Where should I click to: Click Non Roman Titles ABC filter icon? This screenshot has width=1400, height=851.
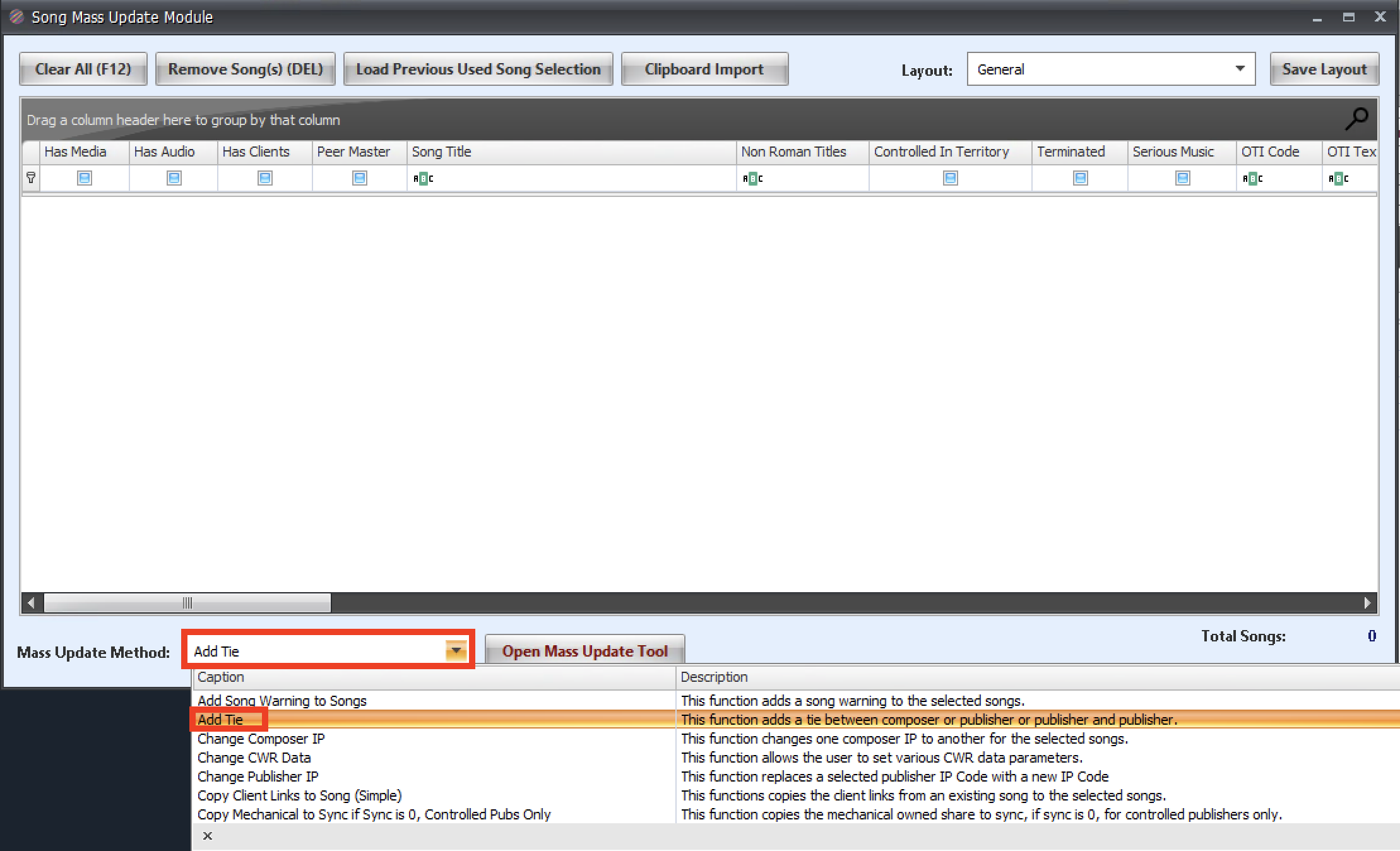[752, 179]
